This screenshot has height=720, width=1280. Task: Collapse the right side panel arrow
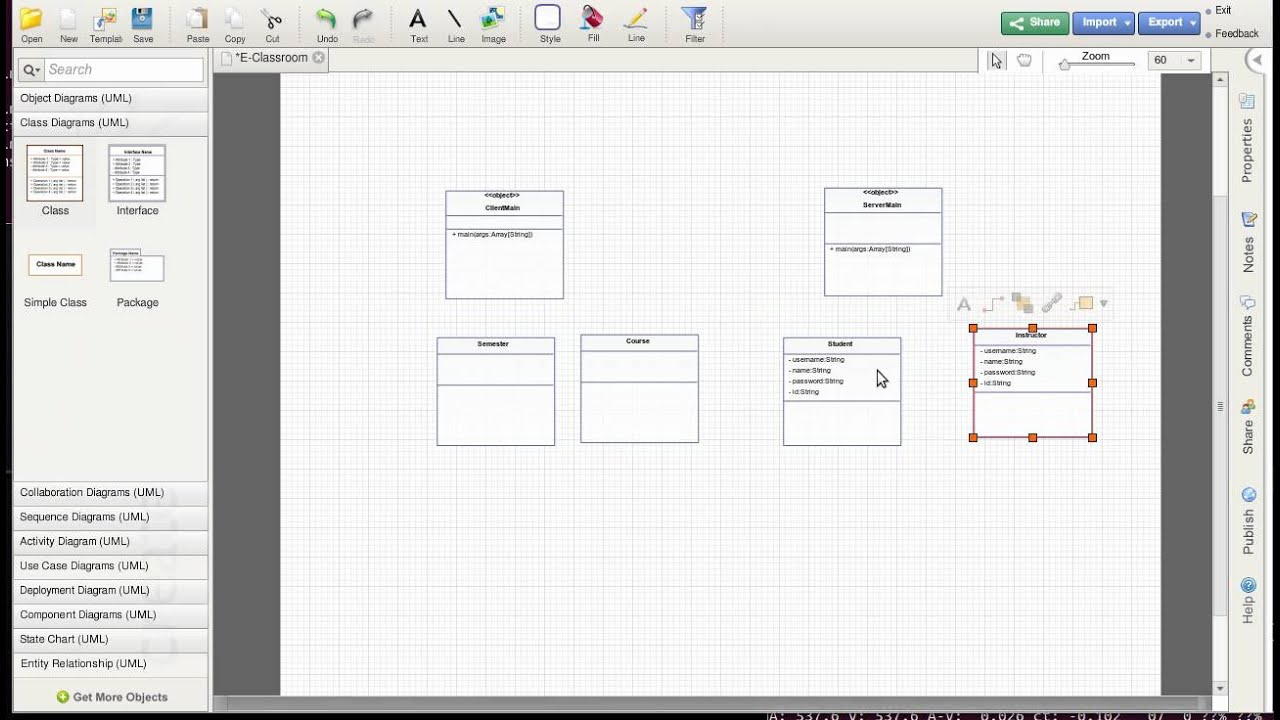[x=1256, y=61]
